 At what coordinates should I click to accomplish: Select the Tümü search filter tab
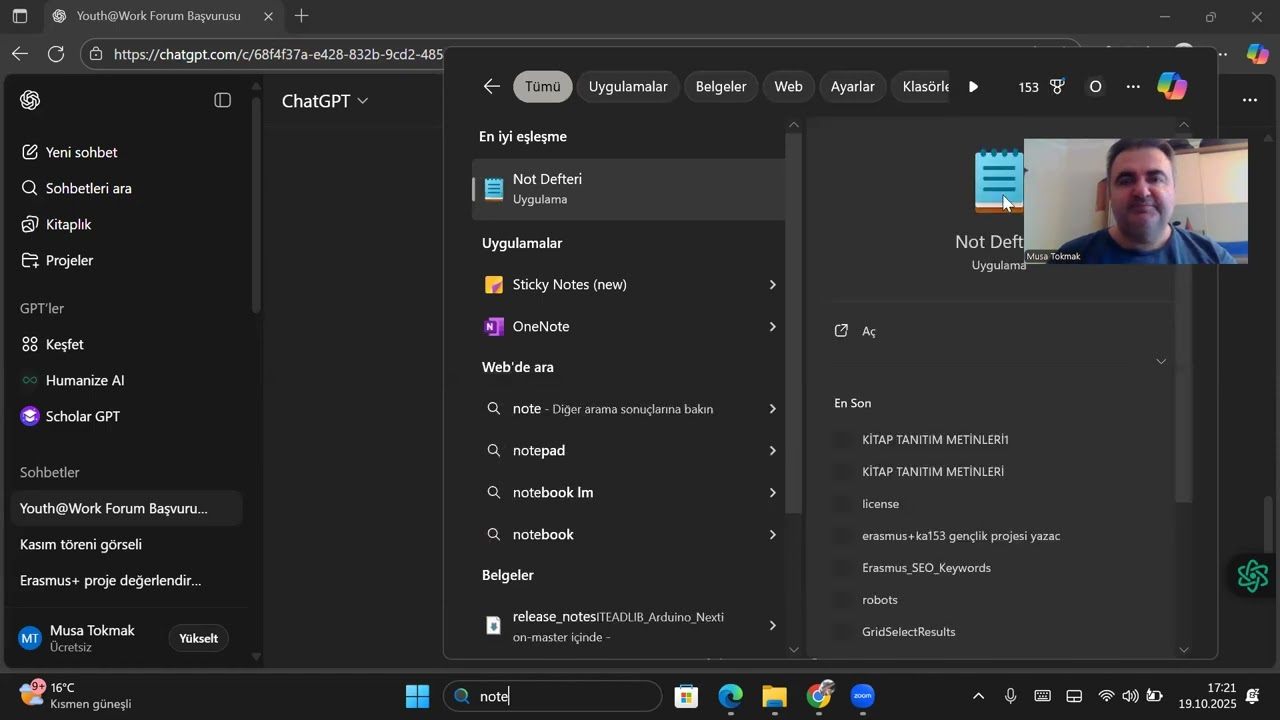coord(543,87)
